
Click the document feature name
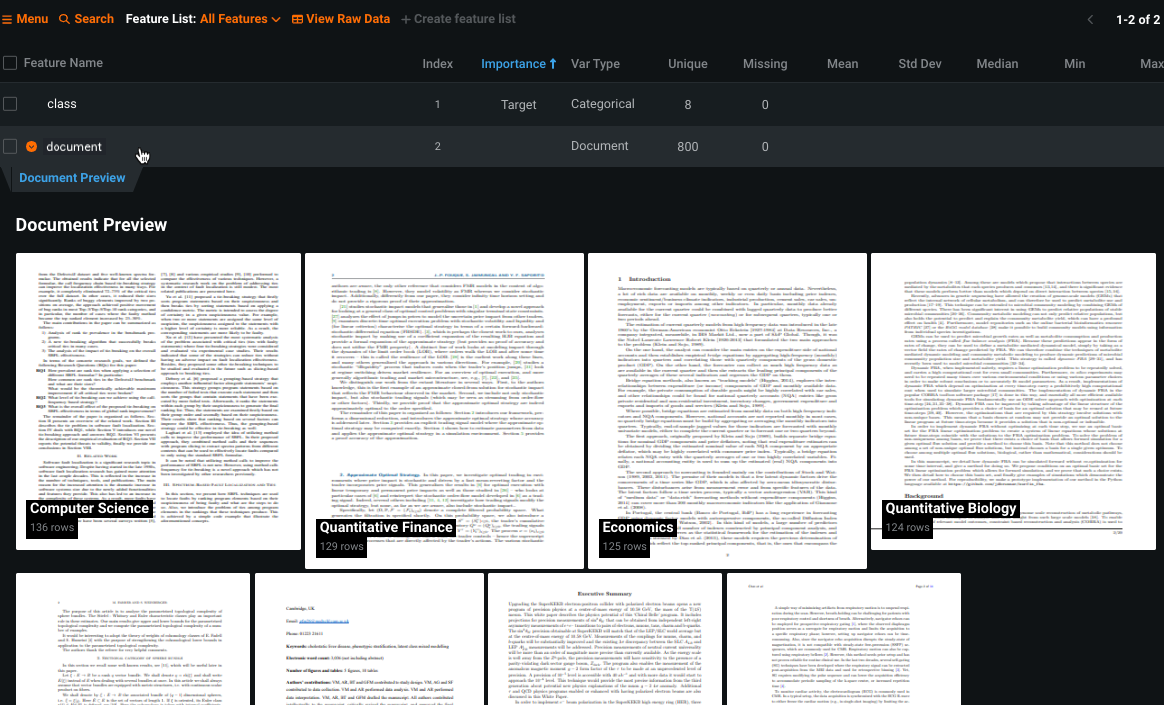(74, 147)
